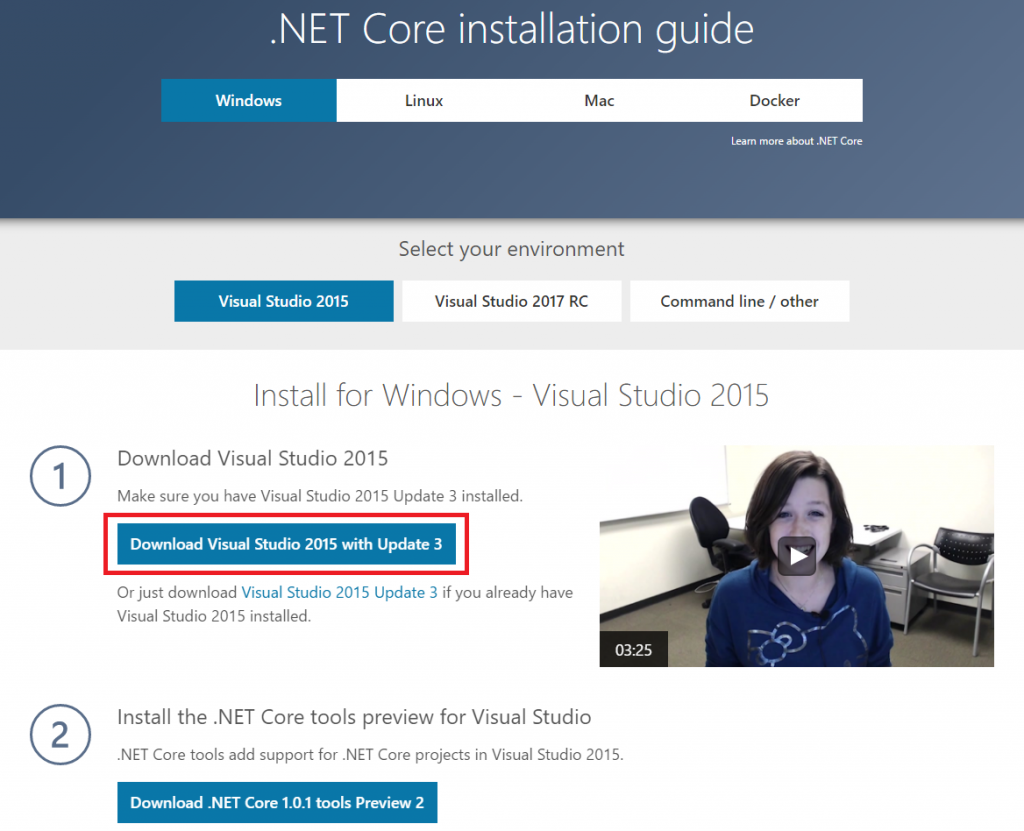This screenshot has width=1024, height=831.
Task: Open the Visual Studio 2015 Update 3 link
Action: (340, 593)
